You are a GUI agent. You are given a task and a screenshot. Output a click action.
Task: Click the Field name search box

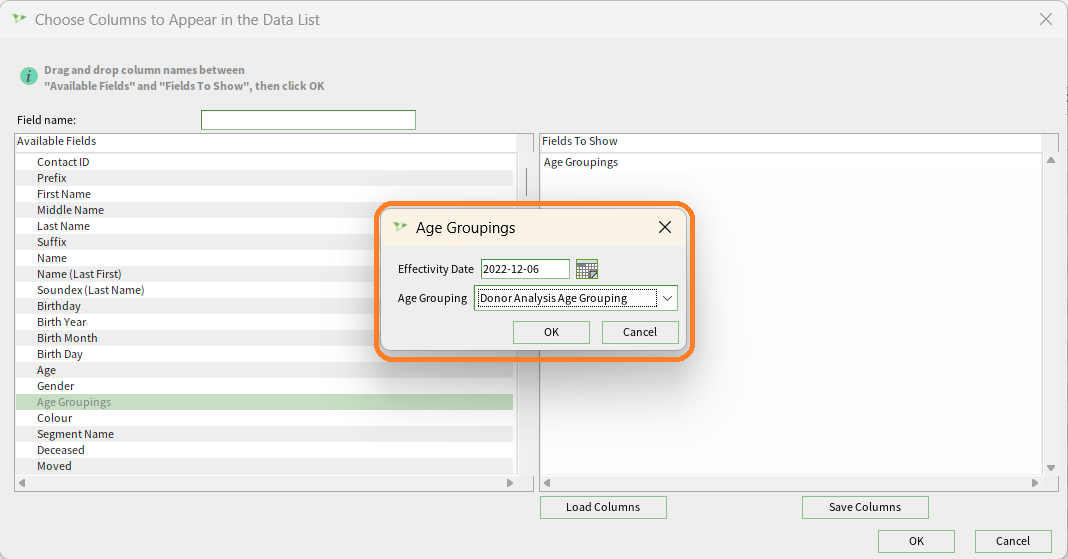[x=308, y=120]
